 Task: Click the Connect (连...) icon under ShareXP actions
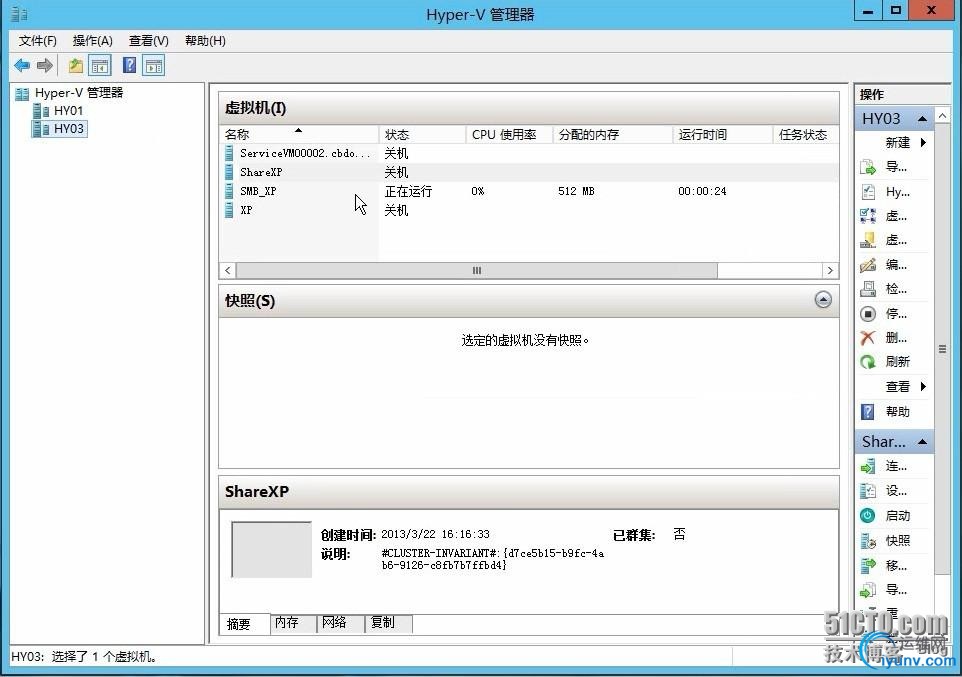[x=868, y=466]
